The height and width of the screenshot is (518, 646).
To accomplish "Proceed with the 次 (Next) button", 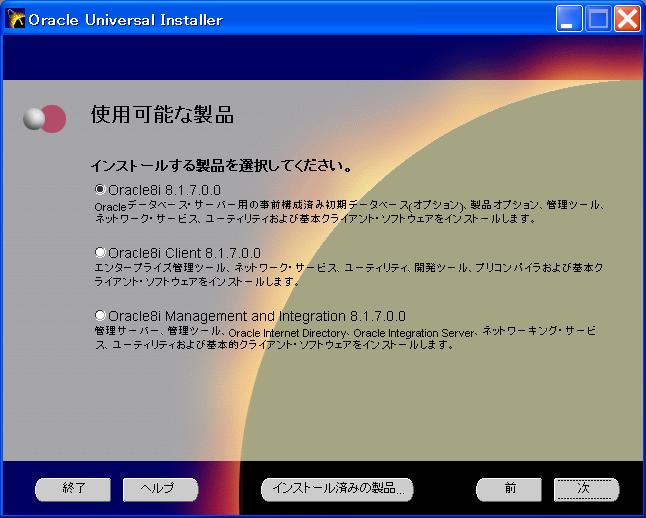I will click(x=586, y=489).
